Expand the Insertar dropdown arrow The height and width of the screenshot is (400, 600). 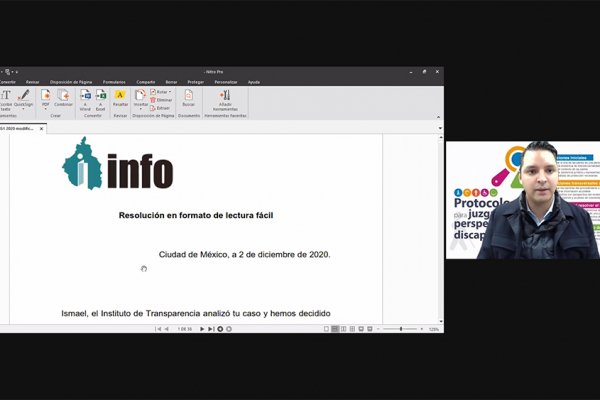tap(140, 109)
